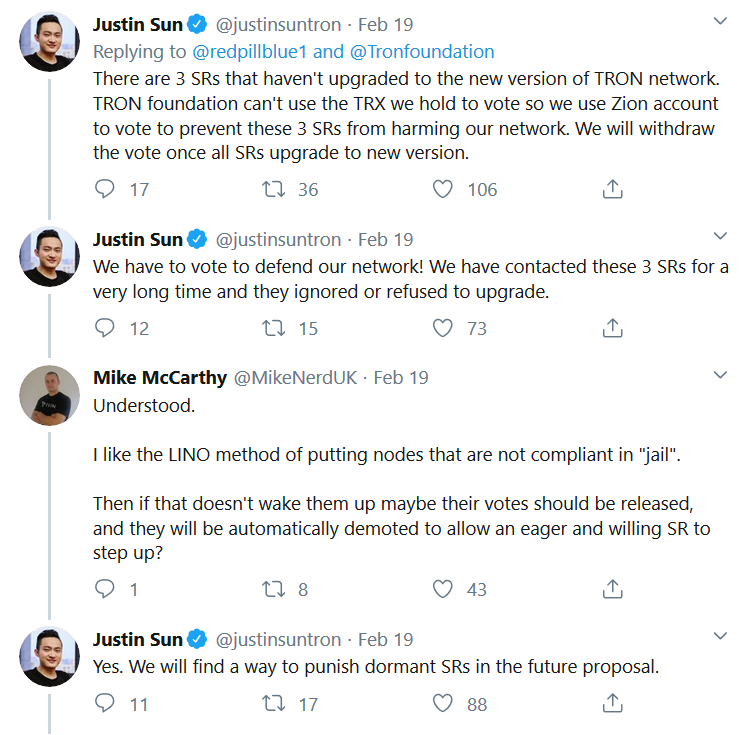
Task: Reply to tweet with 17 comments
Action: [105, 189]
